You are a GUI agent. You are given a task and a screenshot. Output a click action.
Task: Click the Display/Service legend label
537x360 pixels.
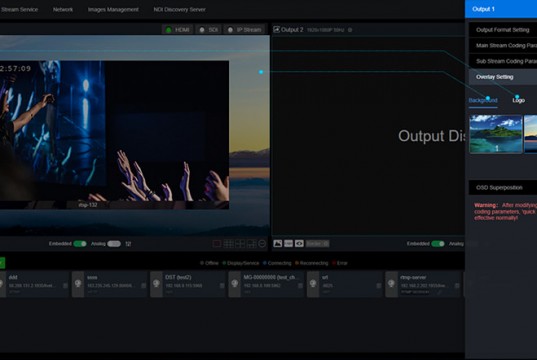[x=243, y=263]
